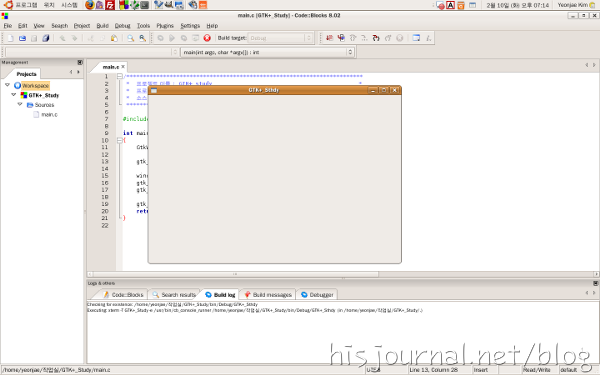
Task: Click the Step out debug icon
Action: [x=388, y=38]
